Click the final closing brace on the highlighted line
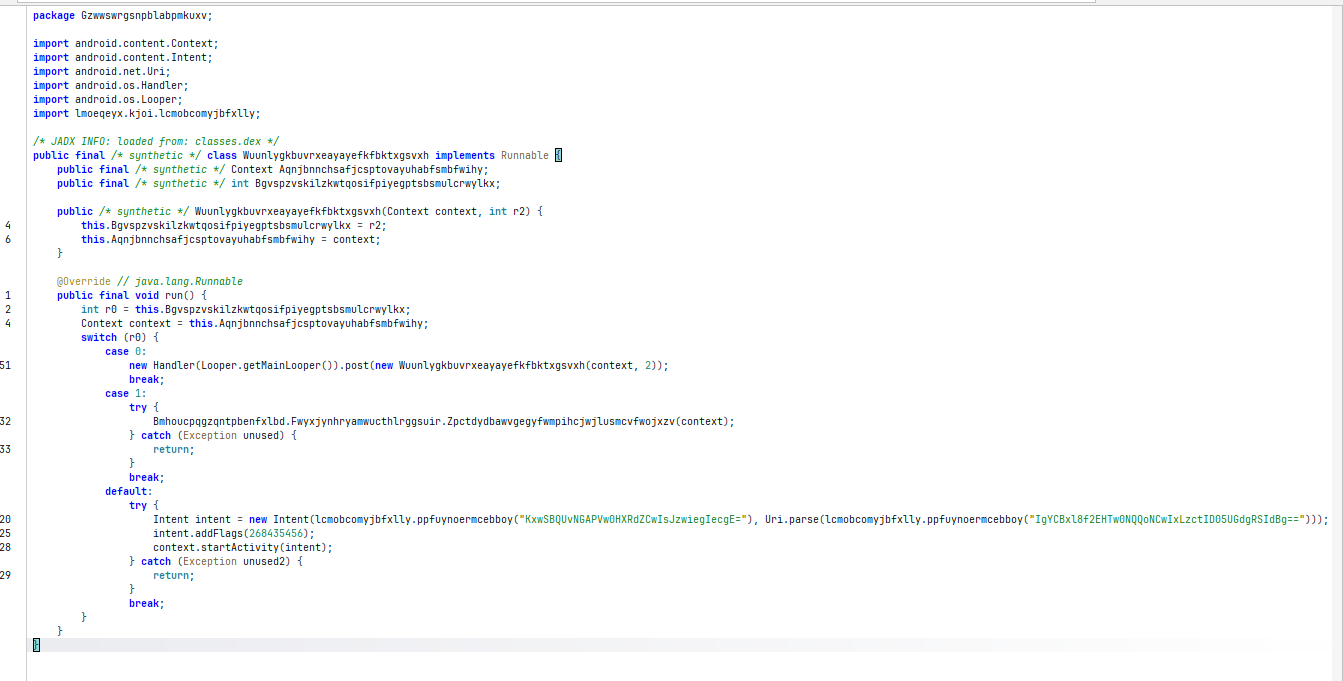Image resolution: width=1343 pixels, height=681 pixels. [36, 645]
